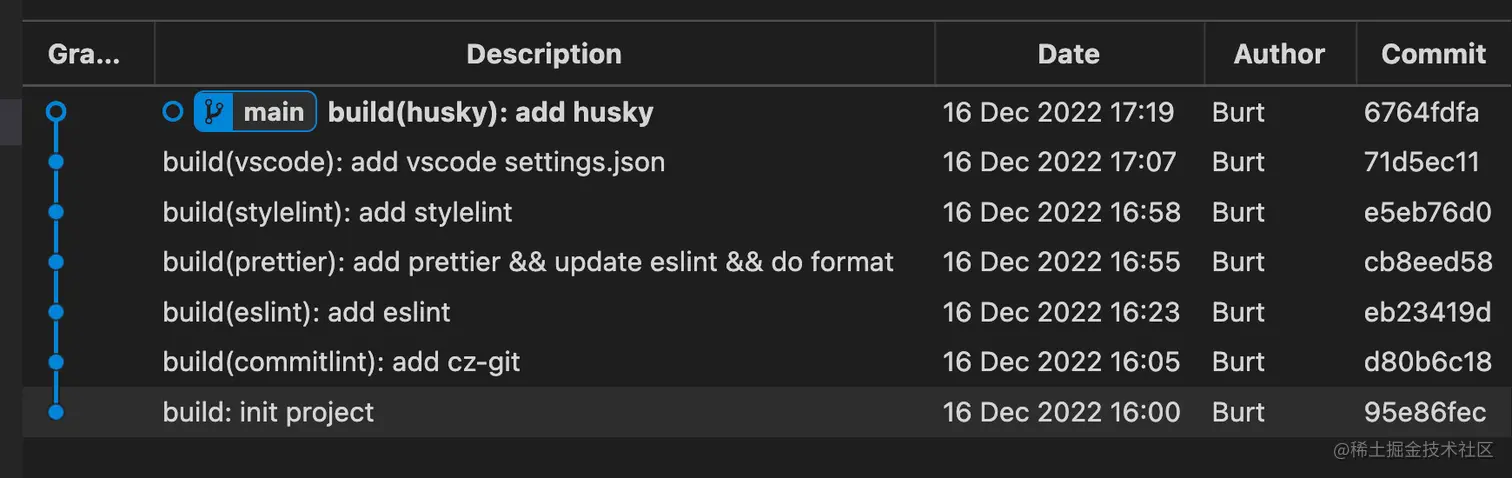Select the "add vscode settings.json" commit row
Screen dimensions: 1512x478
pyautogui.click(x=414, y=162)
